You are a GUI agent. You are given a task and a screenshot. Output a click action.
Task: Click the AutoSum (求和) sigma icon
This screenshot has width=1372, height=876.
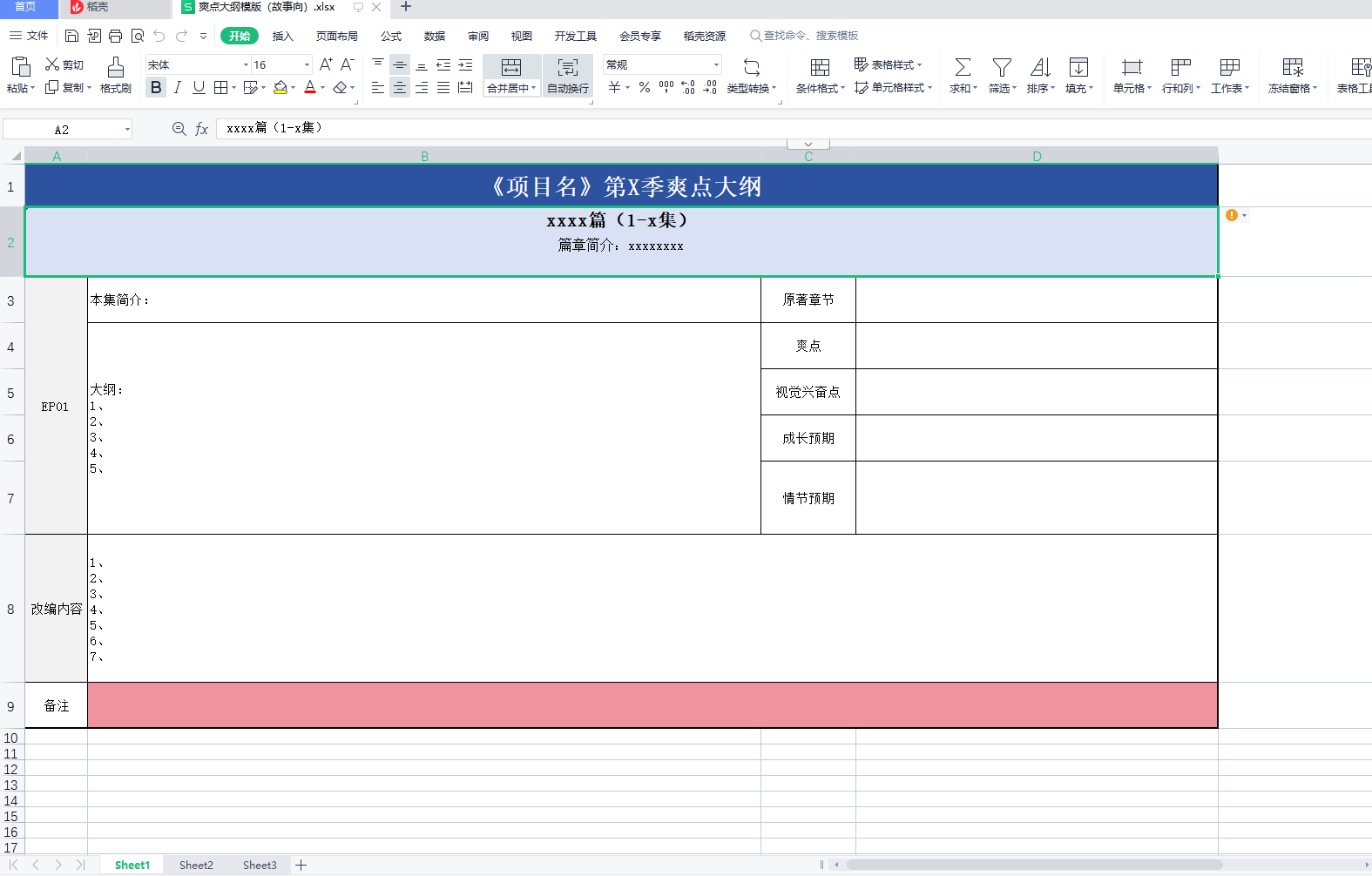963,68
